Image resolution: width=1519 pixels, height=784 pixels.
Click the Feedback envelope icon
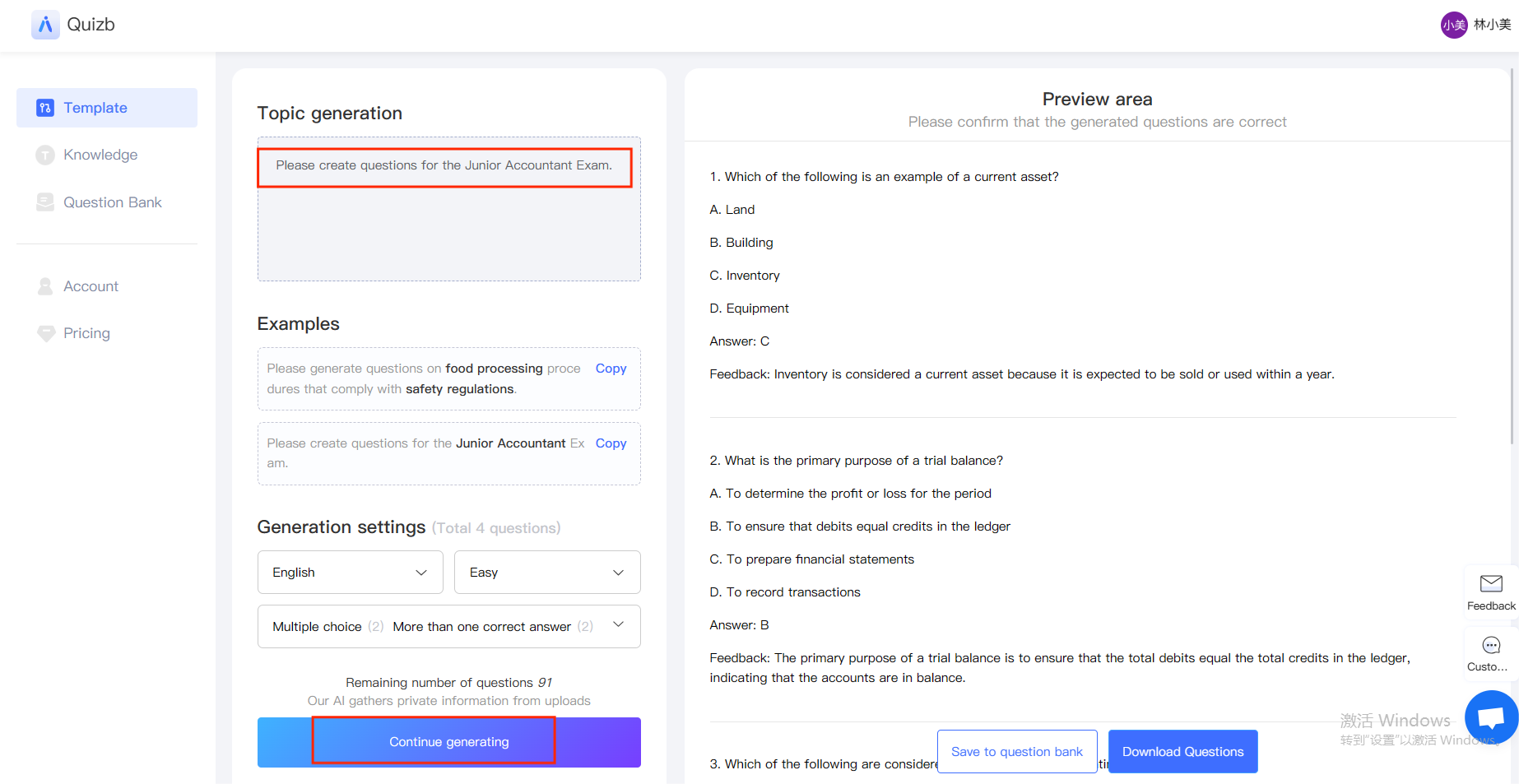[1491, 583]
